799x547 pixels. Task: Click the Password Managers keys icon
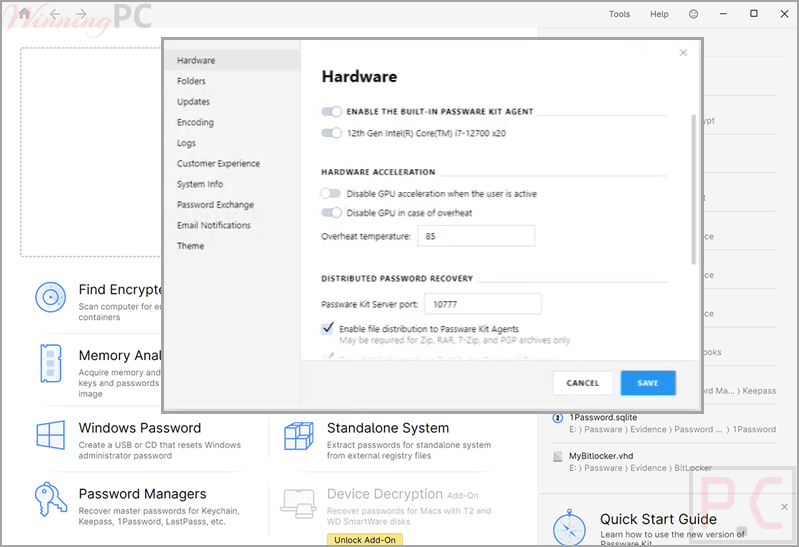pos(50,499)
